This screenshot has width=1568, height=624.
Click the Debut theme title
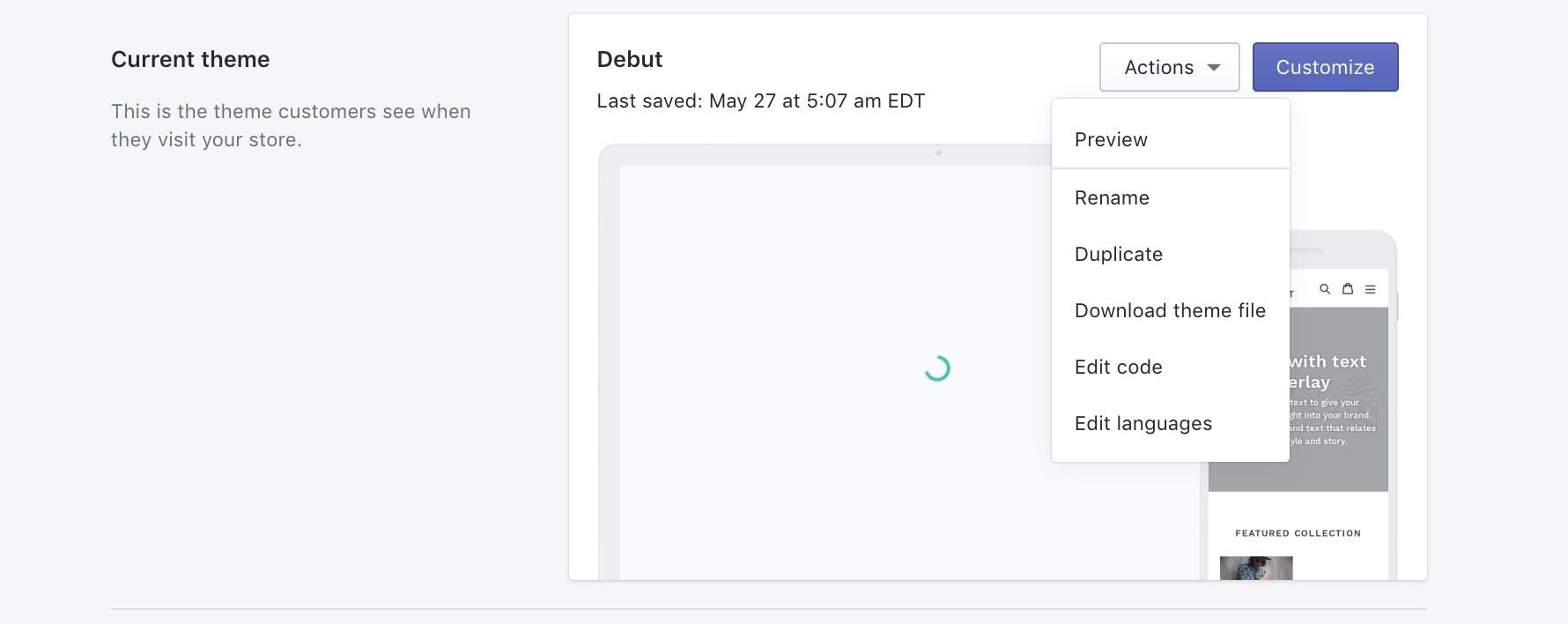click(630, 59)
